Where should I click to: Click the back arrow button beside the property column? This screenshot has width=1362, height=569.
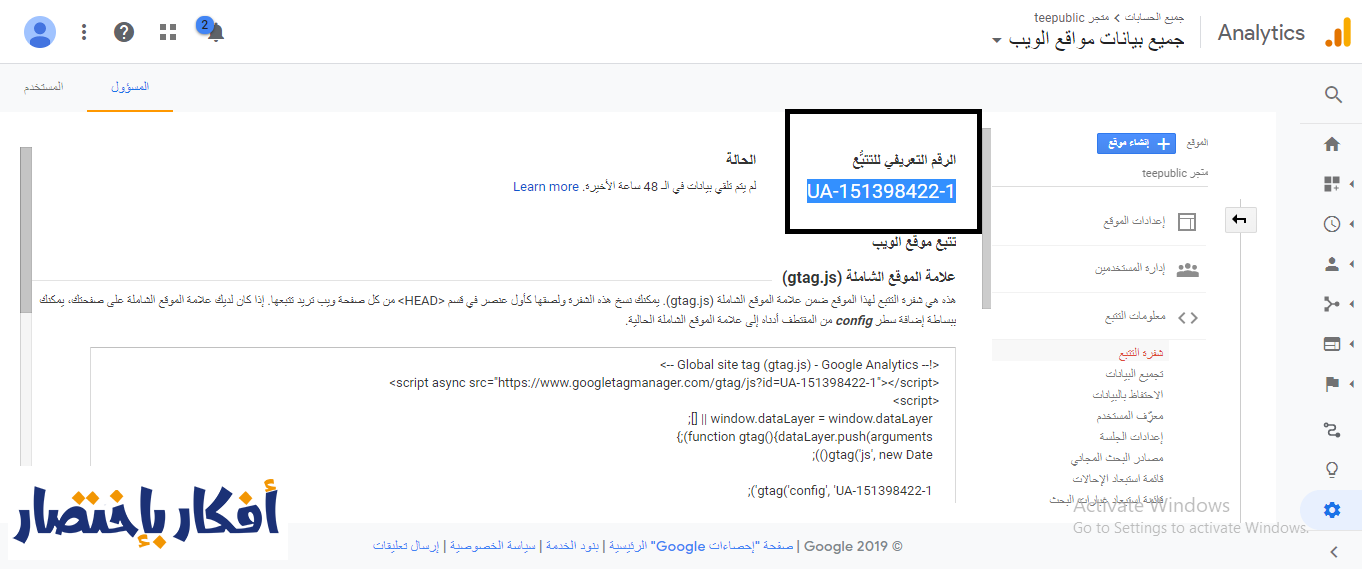click(1240, 219)
